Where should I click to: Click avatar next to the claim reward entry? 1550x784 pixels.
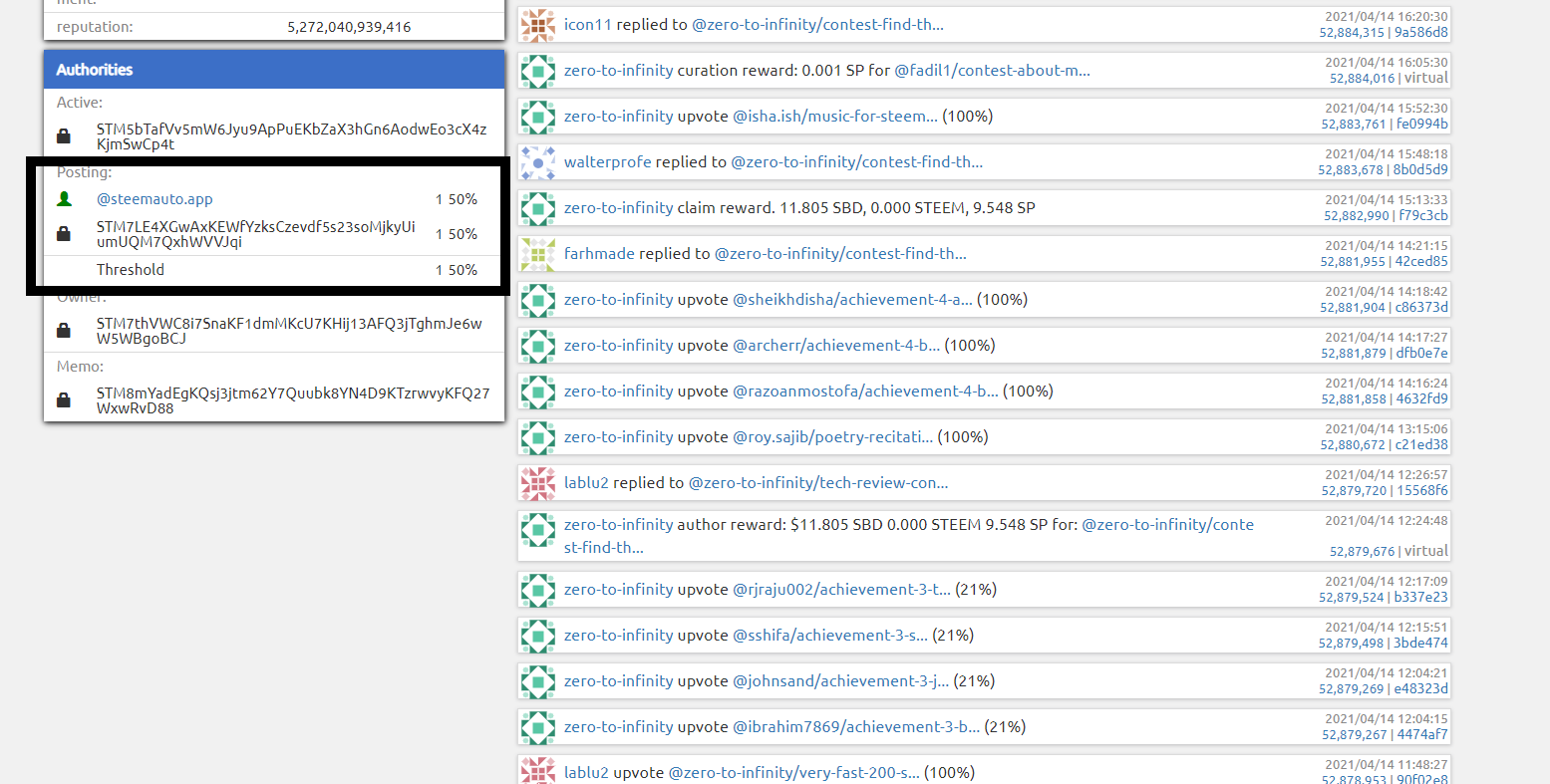click(538, 208)
